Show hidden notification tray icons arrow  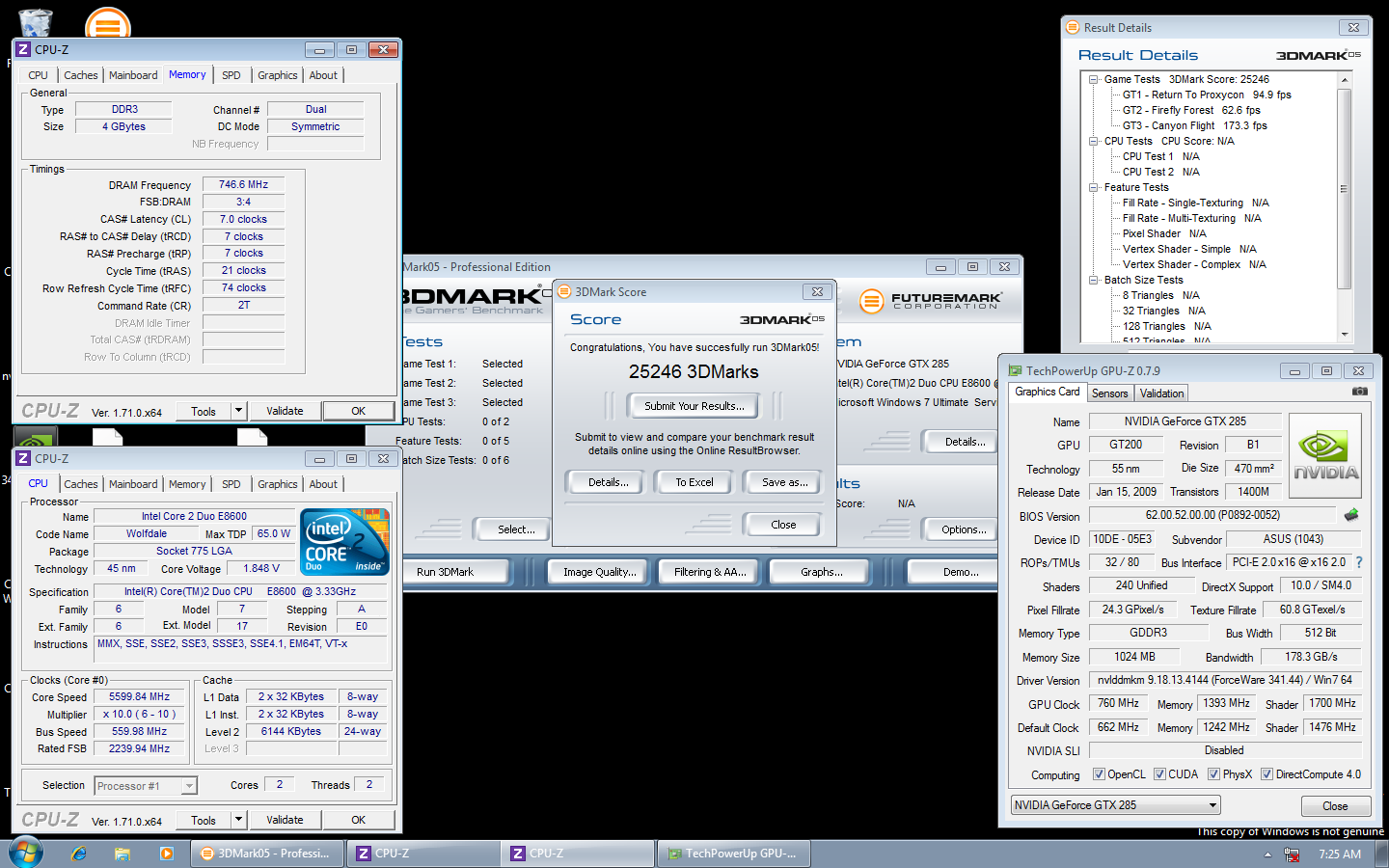point(1267,854)
